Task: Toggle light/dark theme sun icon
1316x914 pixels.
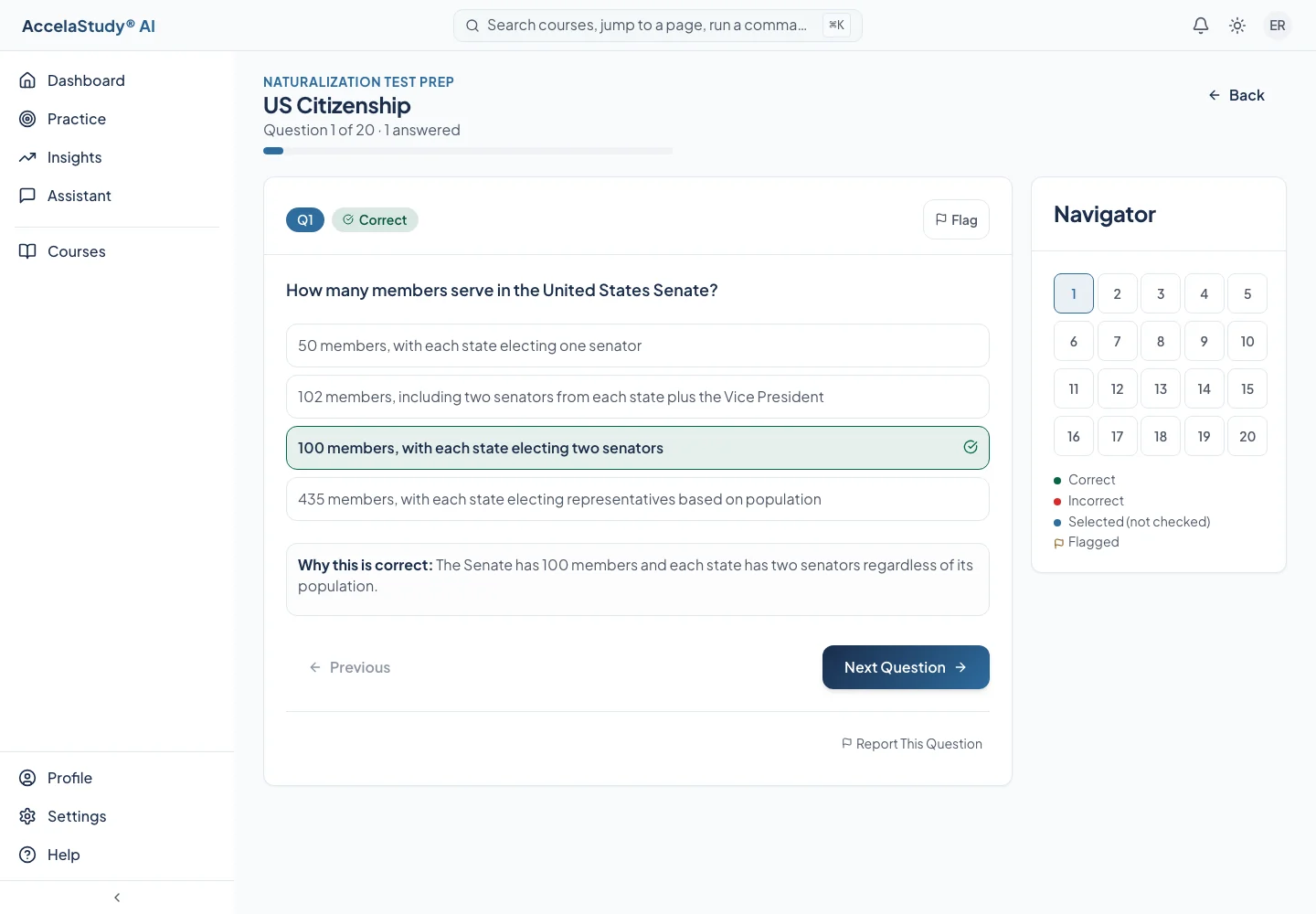Action: (1237, 26)
